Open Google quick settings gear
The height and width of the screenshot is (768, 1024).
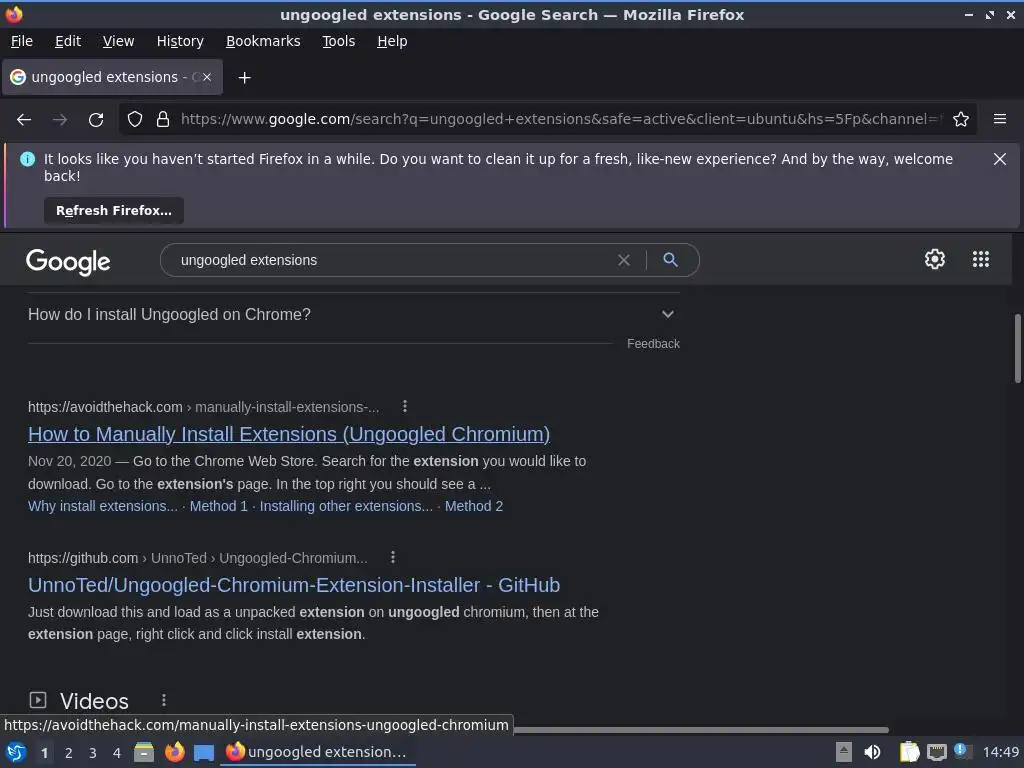coord(935,259)
